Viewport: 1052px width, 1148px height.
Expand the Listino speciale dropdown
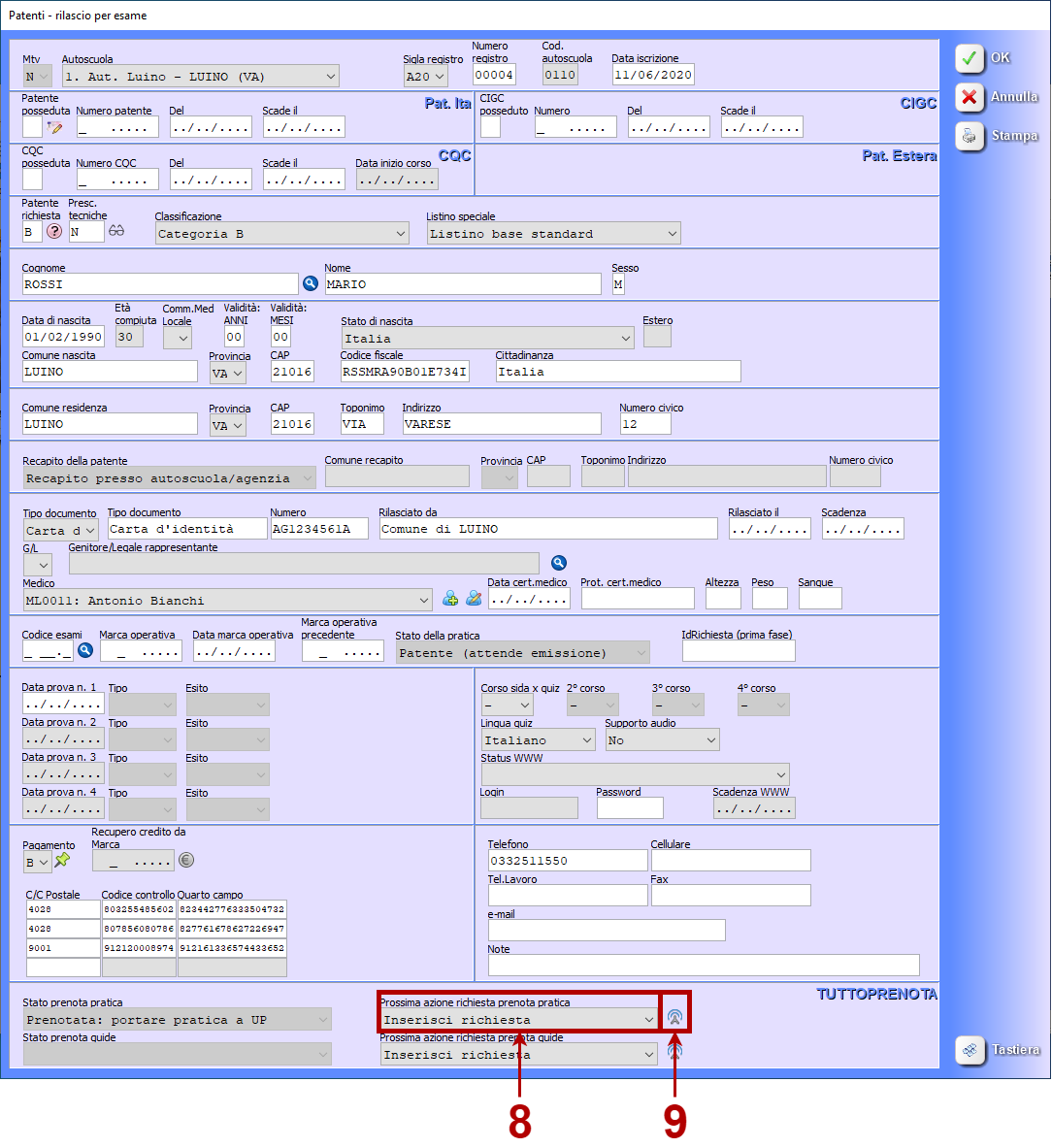553,233
